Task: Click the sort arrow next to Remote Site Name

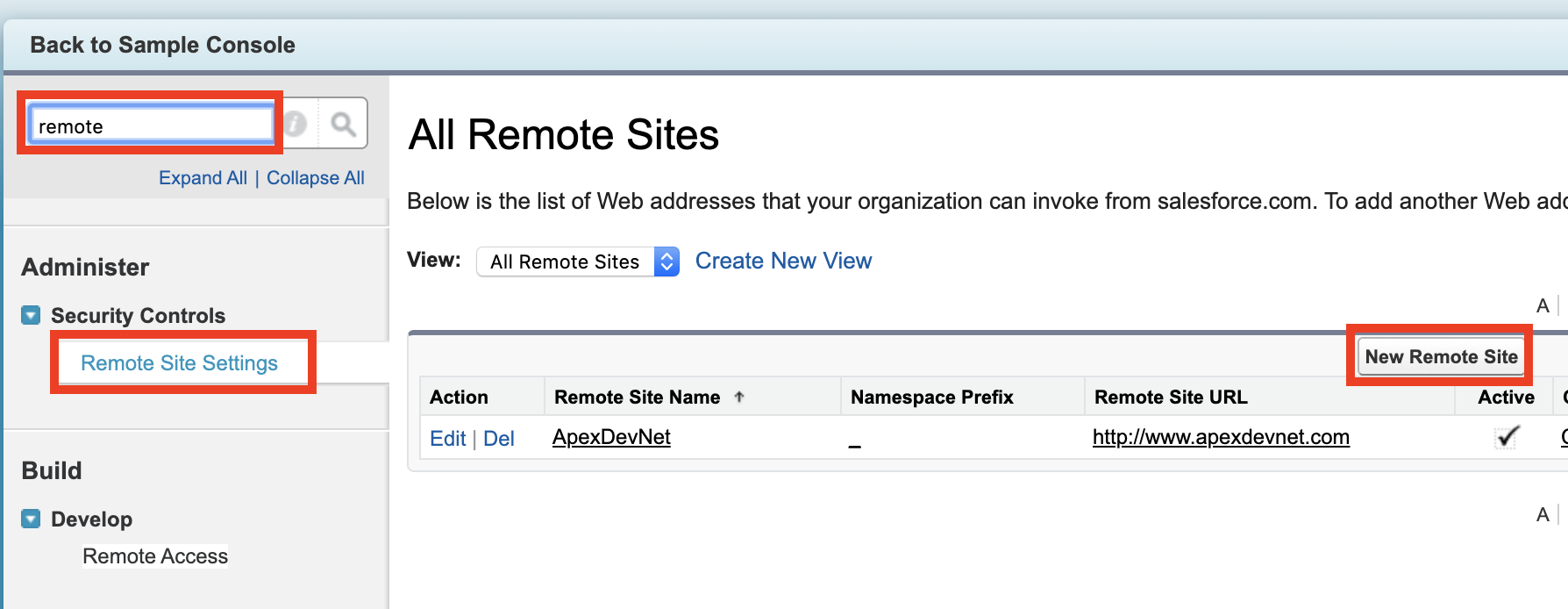Action: tap(739, 397)
